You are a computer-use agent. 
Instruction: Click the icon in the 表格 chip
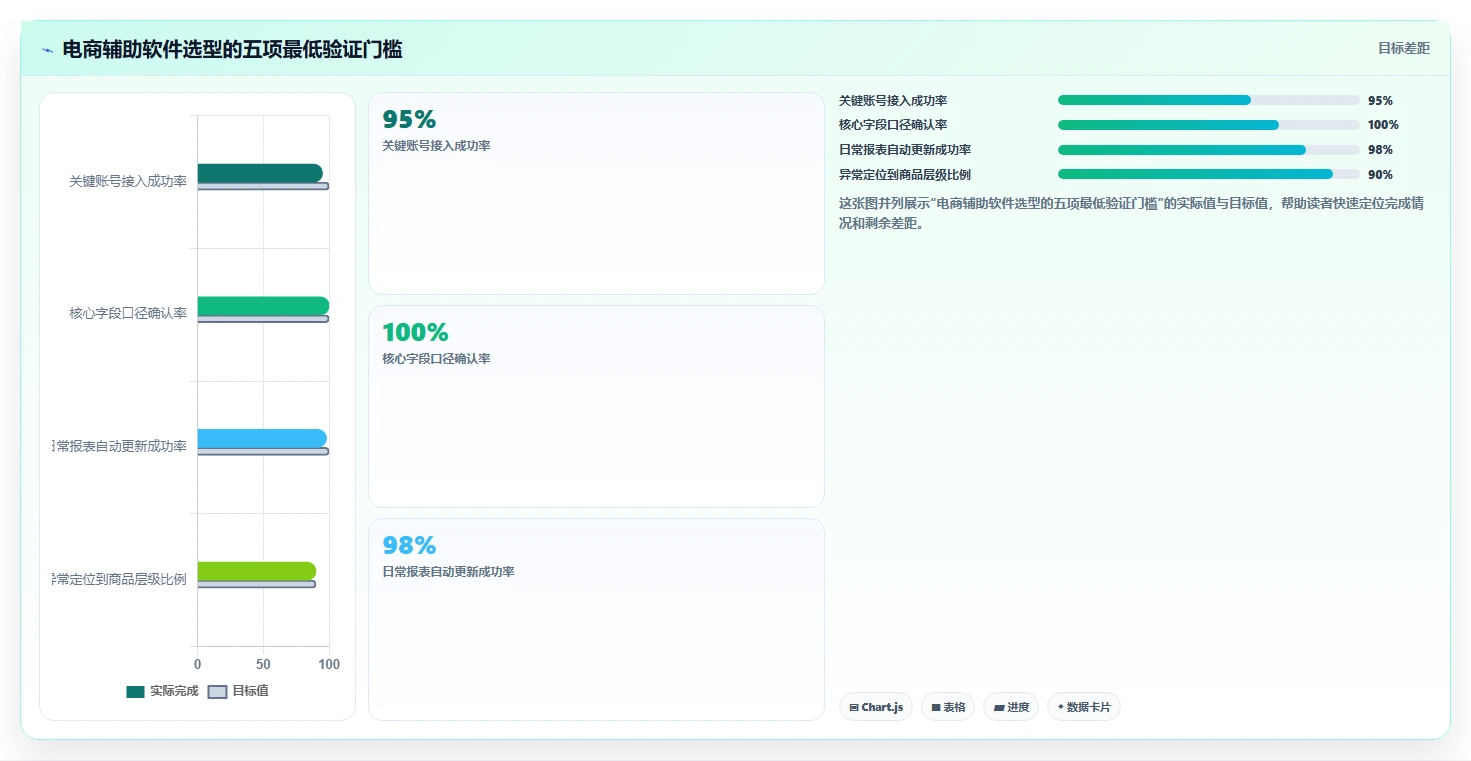pos(936,708)
